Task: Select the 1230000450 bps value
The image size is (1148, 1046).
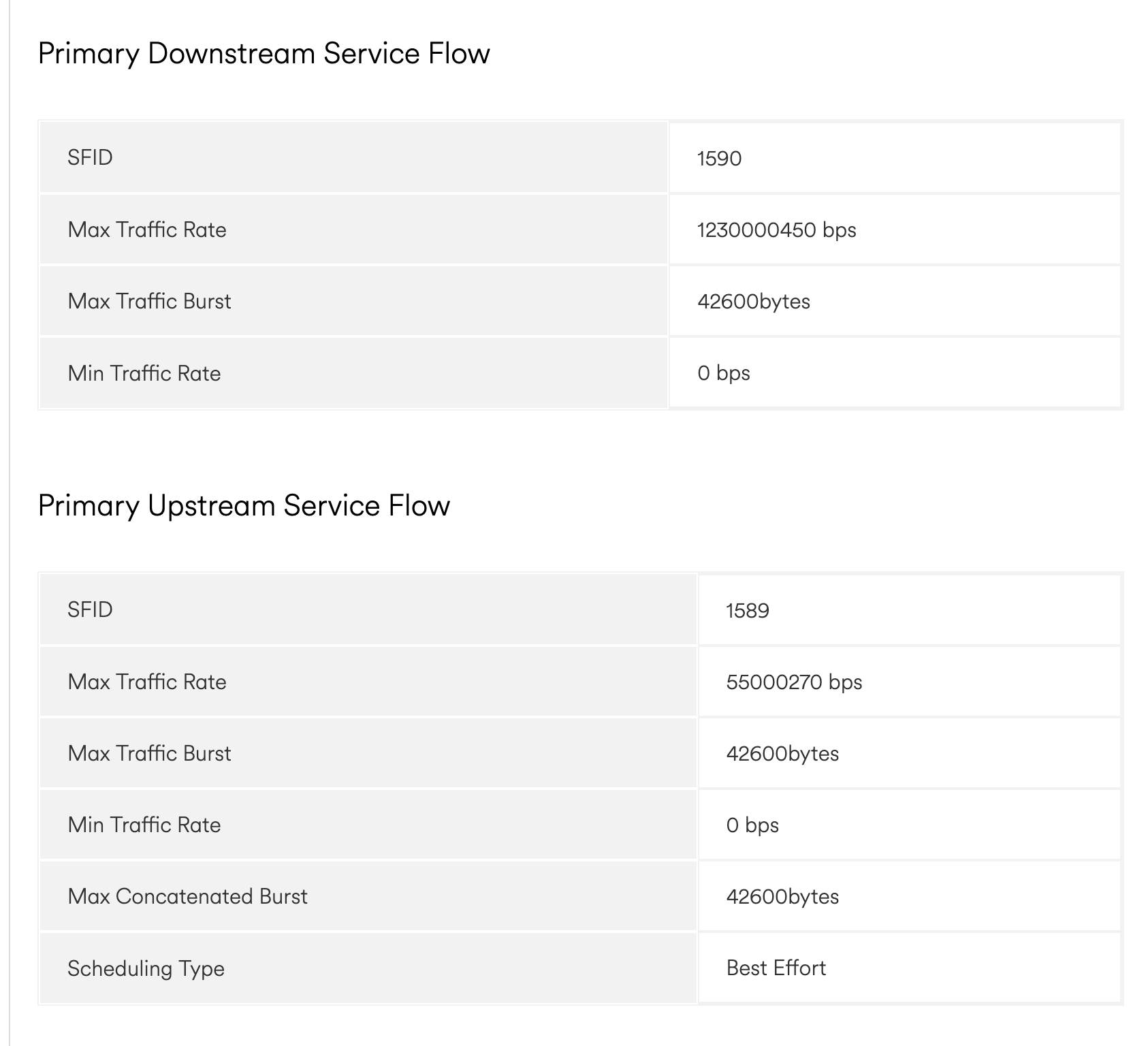Action: pos(776,230)
